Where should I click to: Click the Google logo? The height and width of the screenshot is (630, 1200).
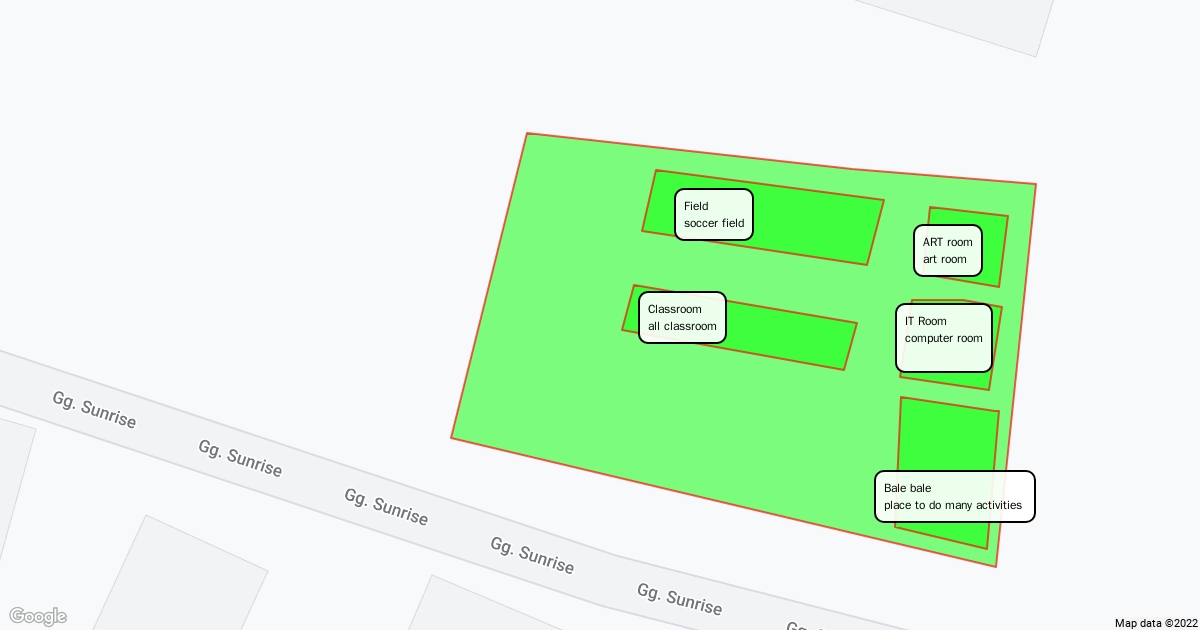coord(38,616)
